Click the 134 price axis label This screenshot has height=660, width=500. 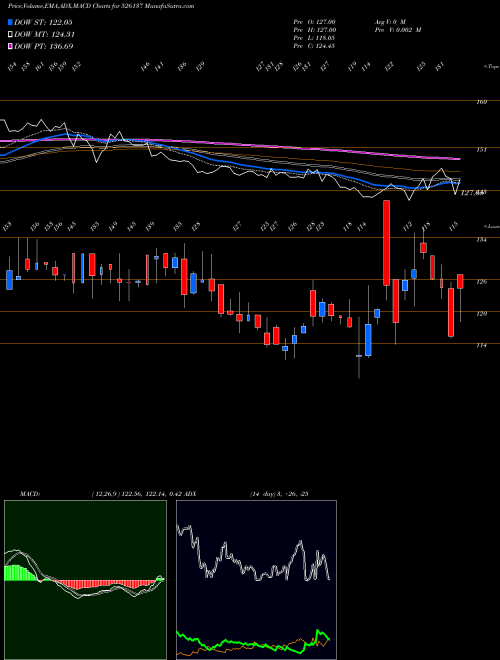pyautogui.click(x=482, y=240)
